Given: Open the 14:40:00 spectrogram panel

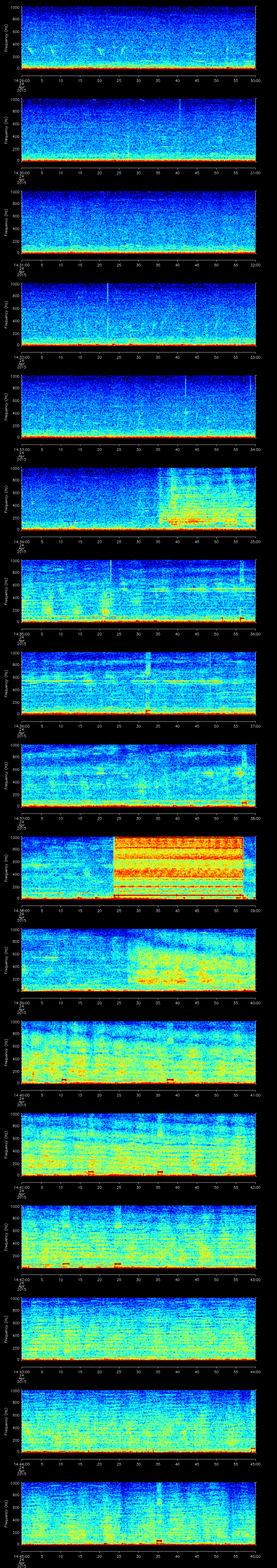Looking at the screenshot, I should tap(139, 1052).
